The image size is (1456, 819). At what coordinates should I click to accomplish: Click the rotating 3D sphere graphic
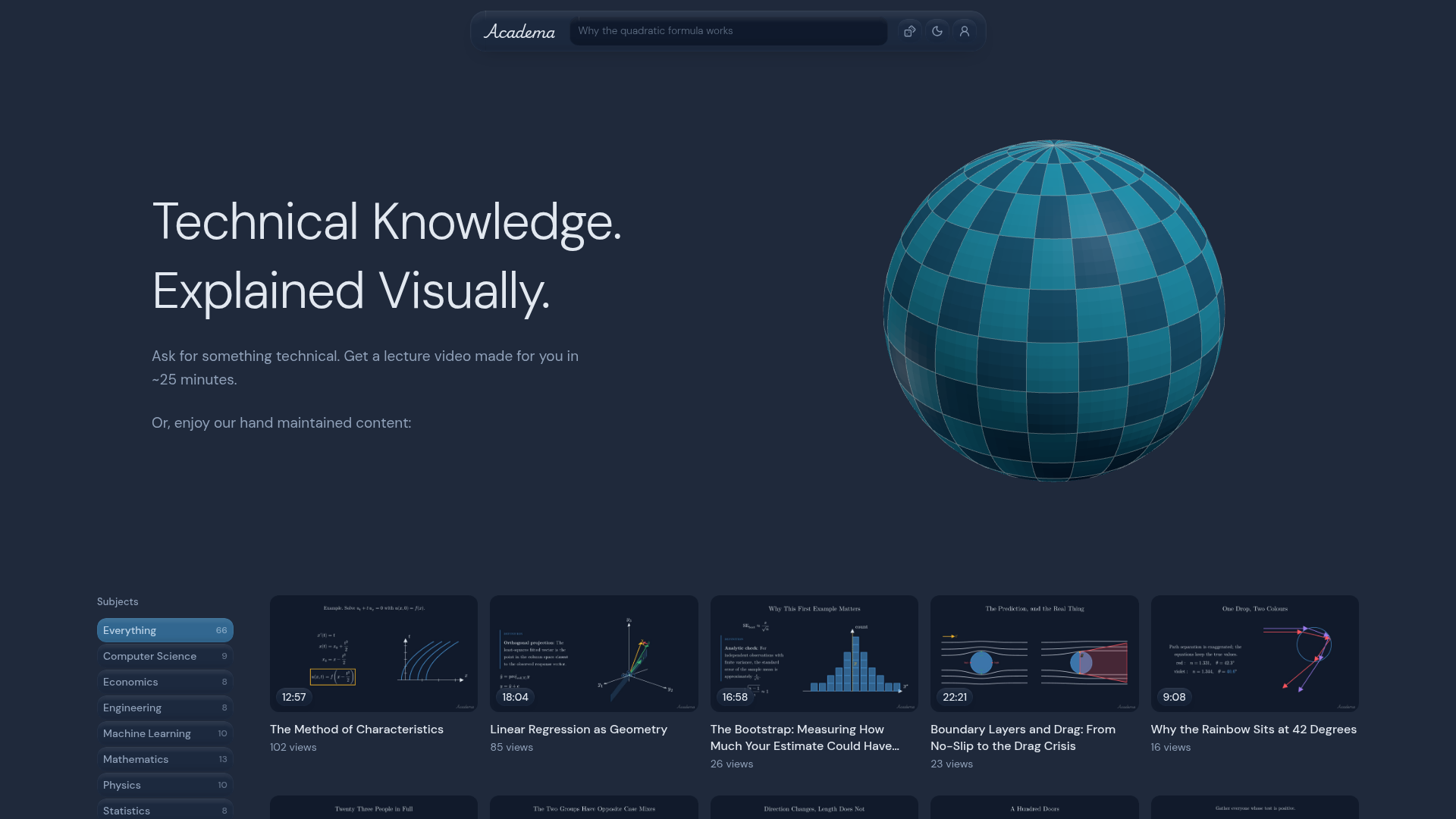click(x=1054, y=311)
